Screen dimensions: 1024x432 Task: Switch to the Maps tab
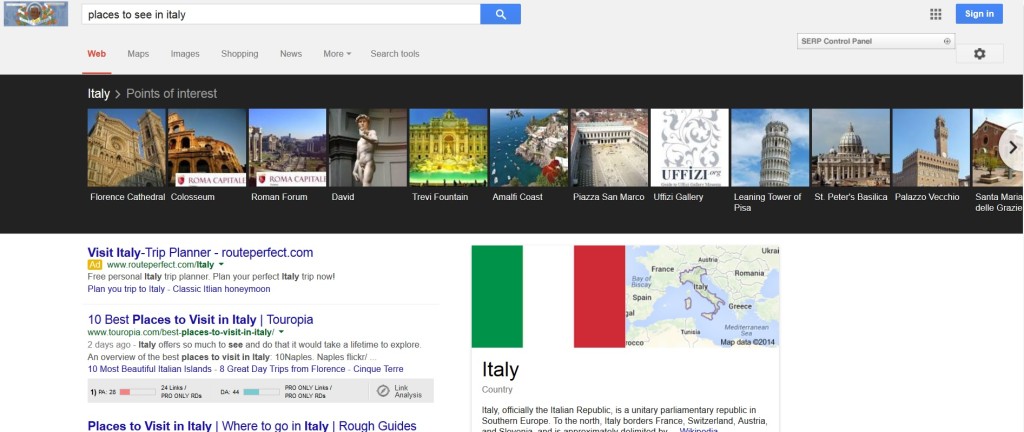tap(138, 54)
